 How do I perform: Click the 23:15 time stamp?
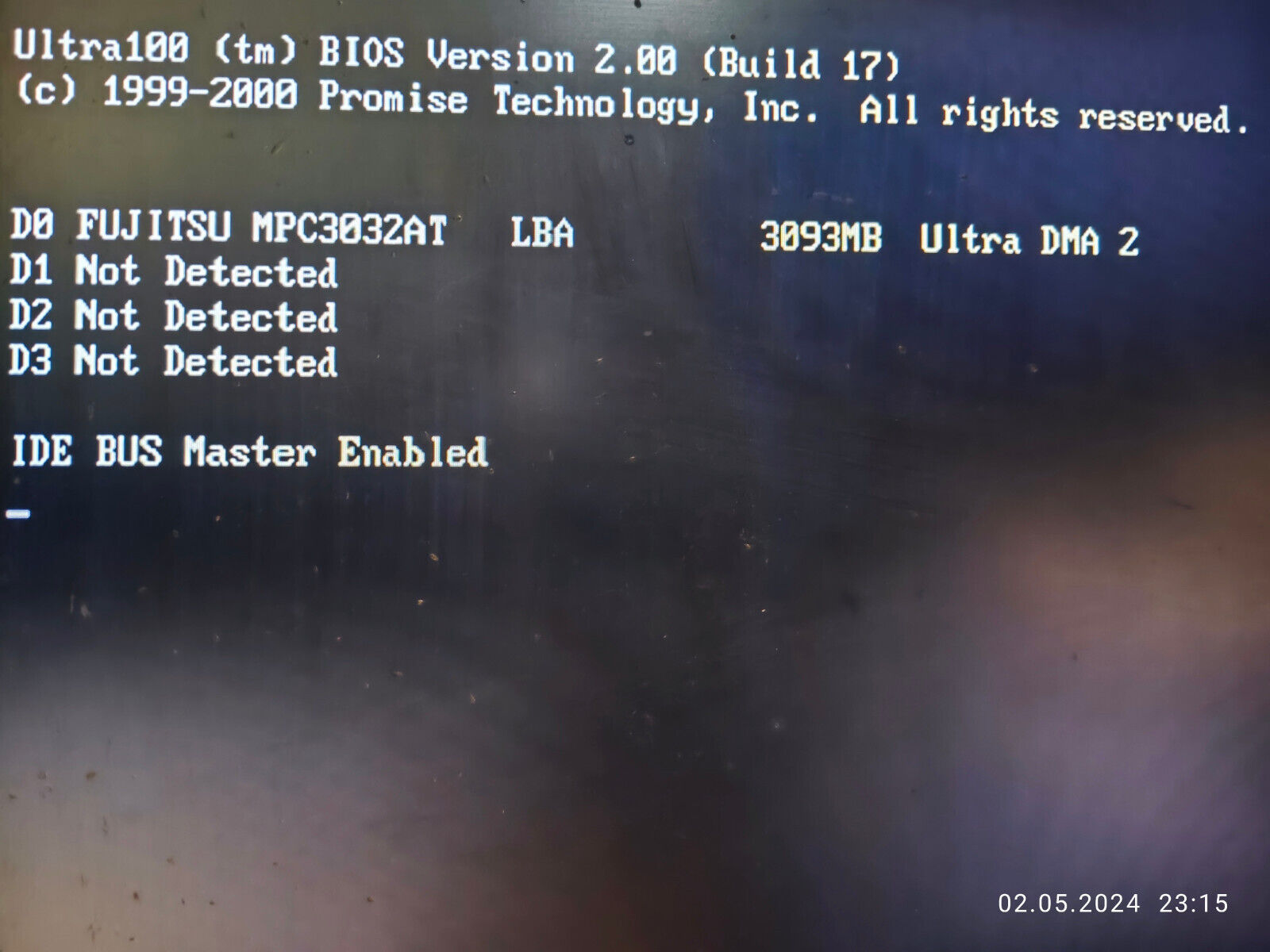pyautogui.click(x=1193, y=903)
